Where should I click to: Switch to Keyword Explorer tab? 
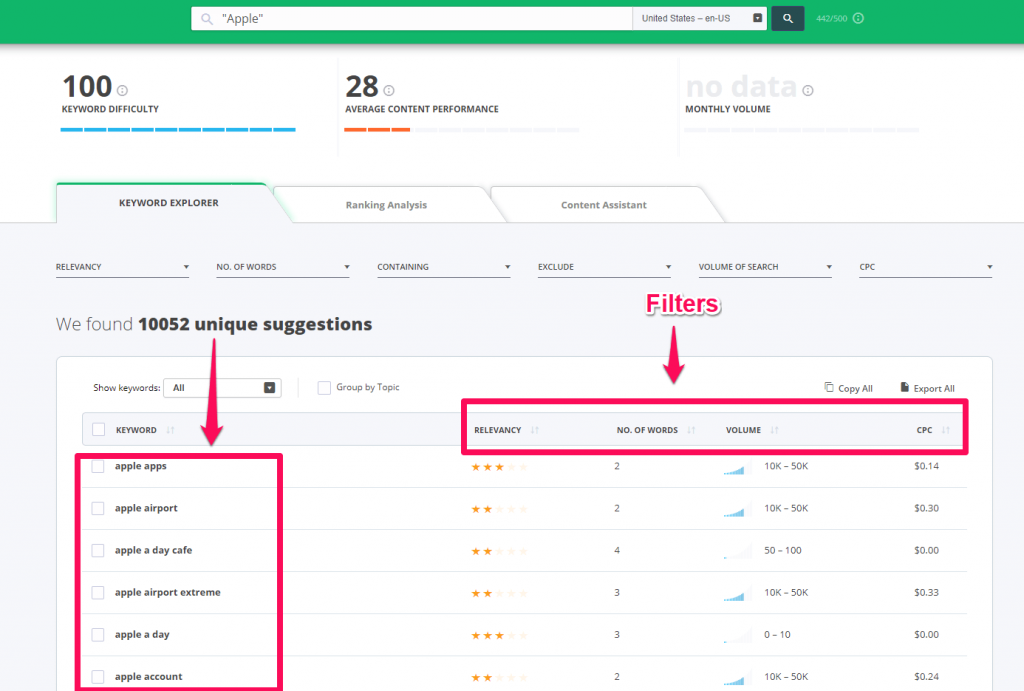pos(168,203)
